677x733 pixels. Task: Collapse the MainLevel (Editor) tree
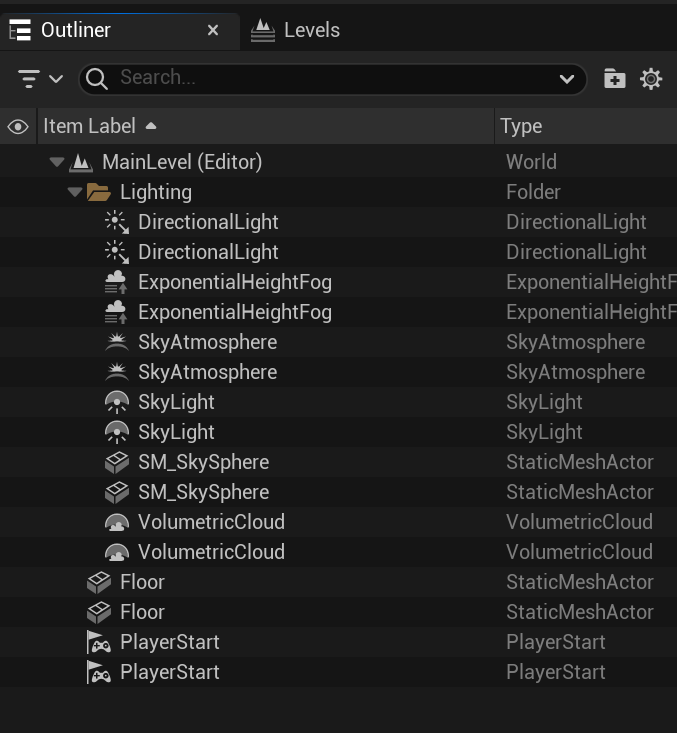click(x=57, y=162)
